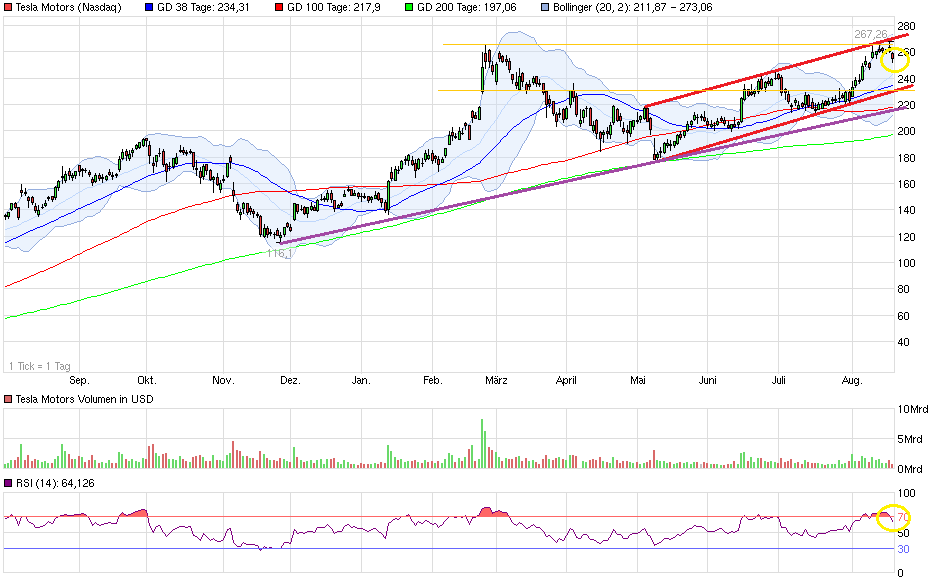Click the red GD 100 Tage legend swatch
Image resolution: width=928 pixels, height=580 pixels.
tap(279, 8)
